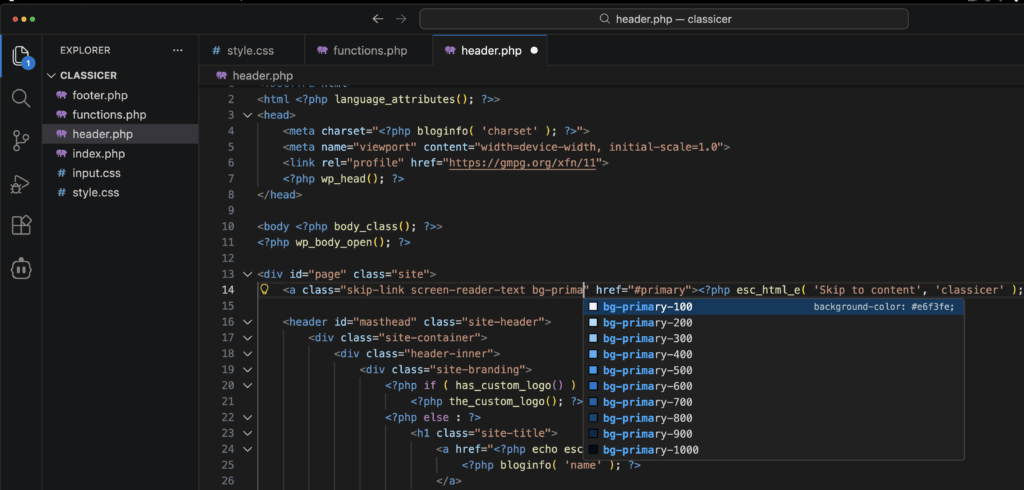This screenshot has width=1024, height=490.
Task: Open Run and Debug view
Action: pyautogui.click(x=21, y=184)
